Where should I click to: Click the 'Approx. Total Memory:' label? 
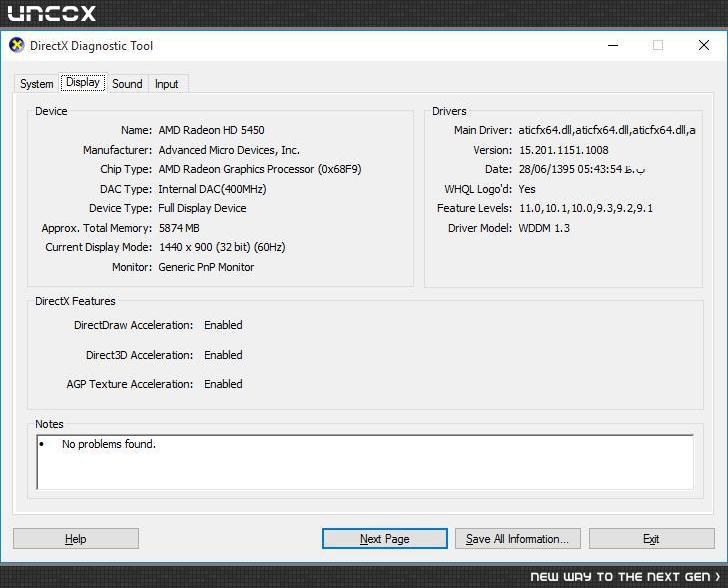[x=97, y=228]
